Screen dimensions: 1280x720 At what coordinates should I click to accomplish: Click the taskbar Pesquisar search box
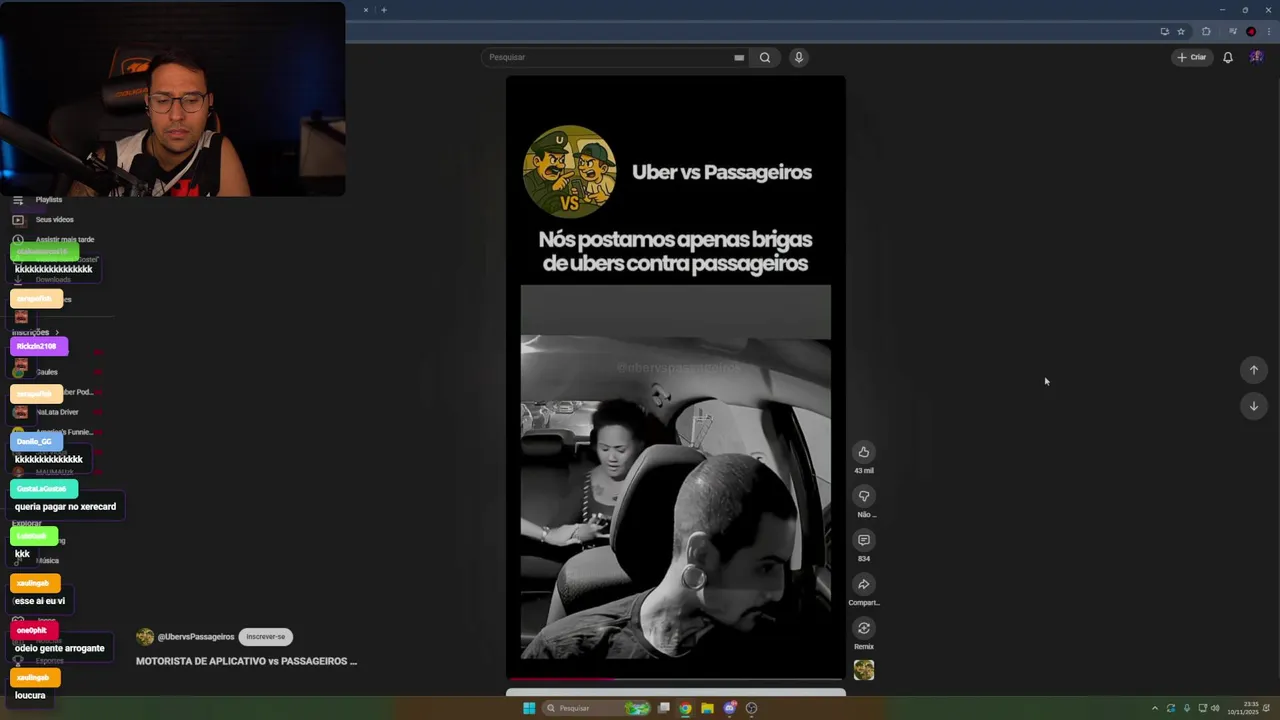pyautogui.click(x=596, y=708)
